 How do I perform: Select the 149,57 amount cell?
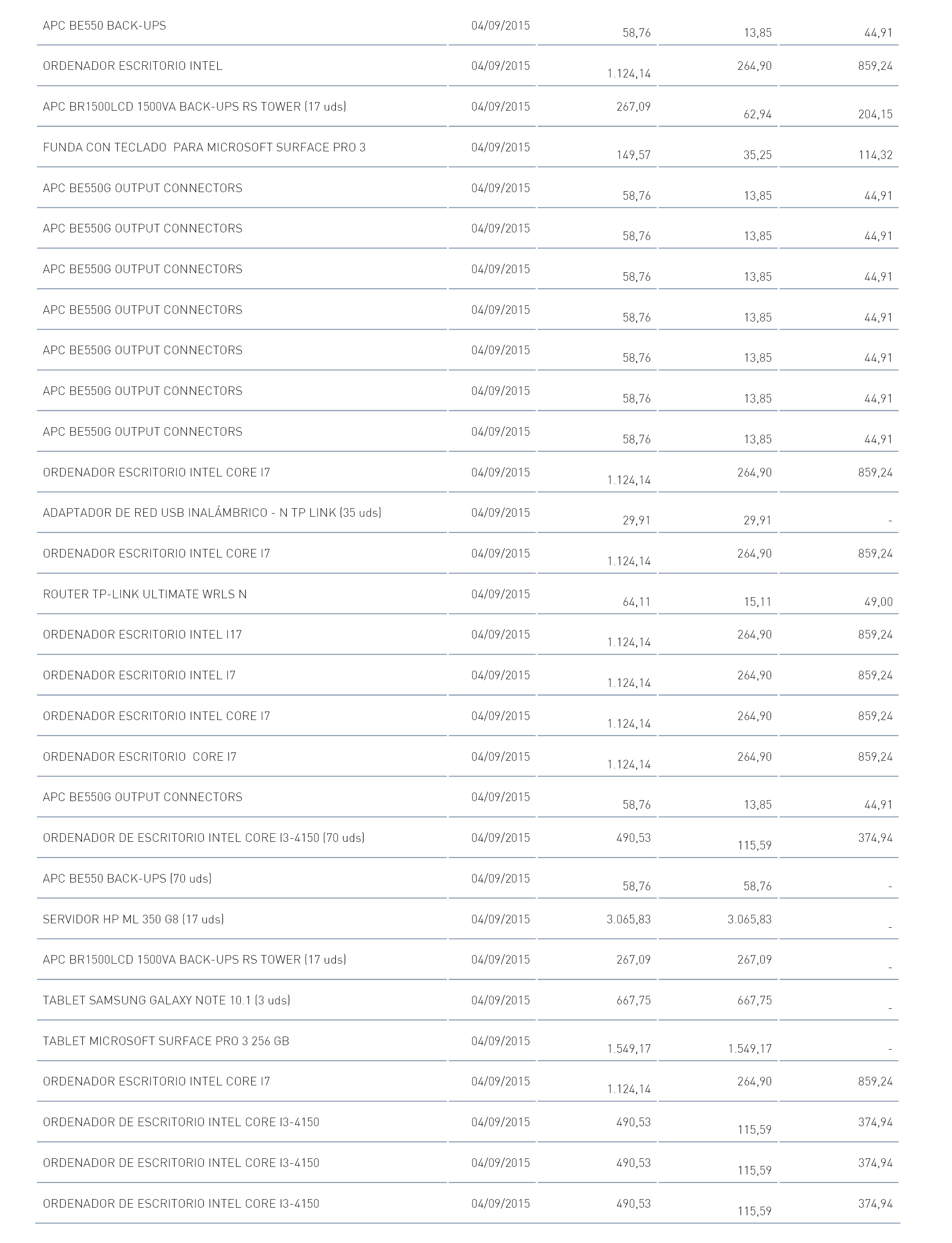pyautogui.click(x=634, y=155)
